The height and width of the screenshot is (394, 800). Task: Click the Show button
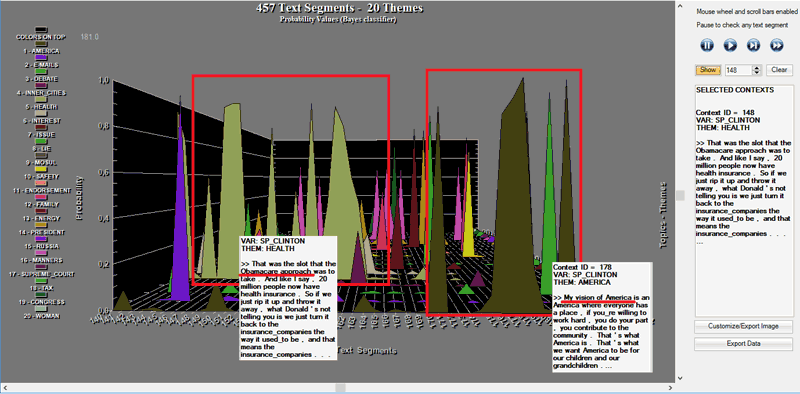click(708, 70)
